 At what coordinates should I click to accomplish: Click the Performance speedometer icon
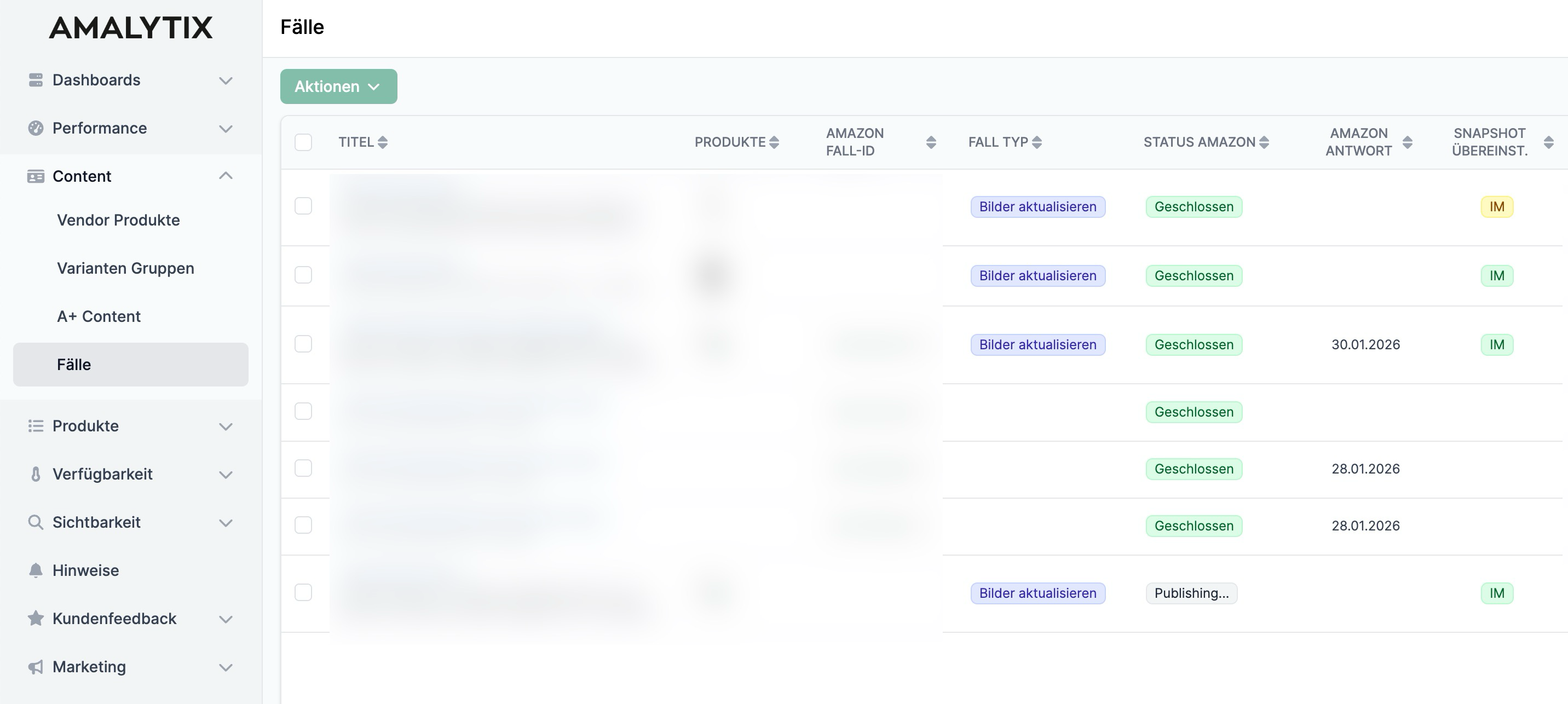(x=36, y=128)
